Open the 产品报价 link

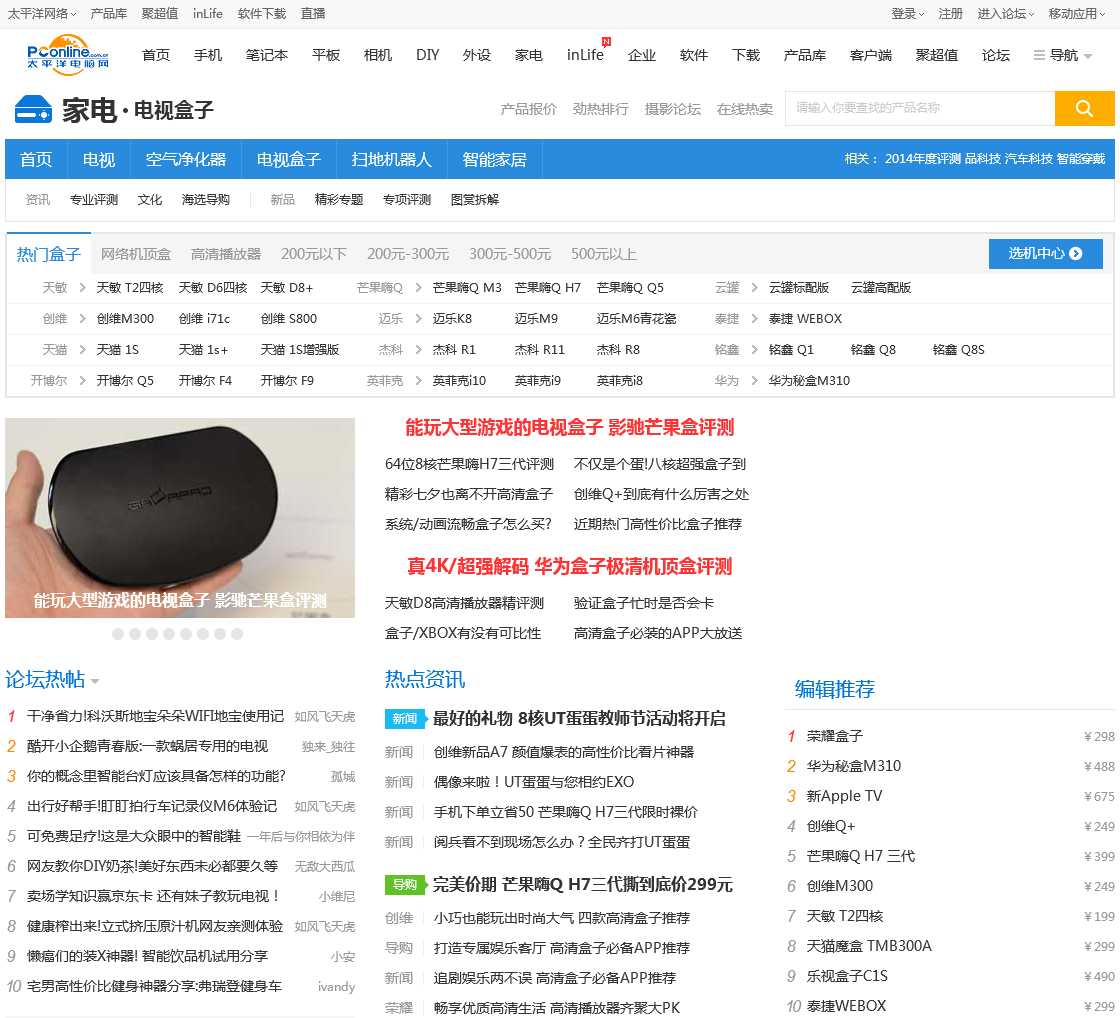[x=528, y=109]
